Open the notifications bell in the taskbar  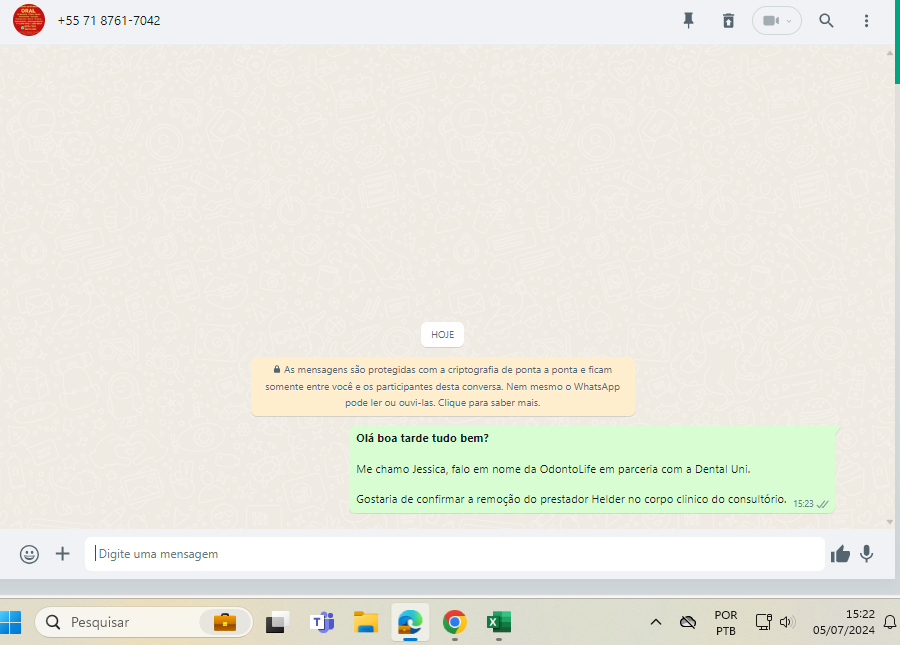(x=890, y=622)
